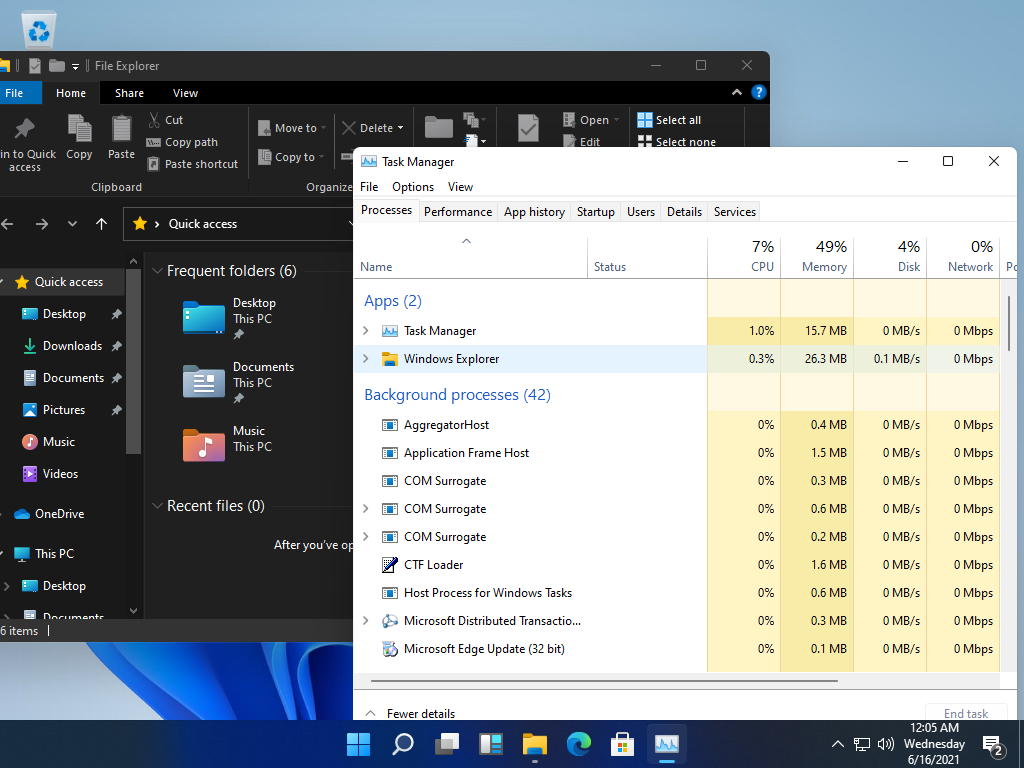
Task: Open Task View on the taskbar
Action: (447, 744)
